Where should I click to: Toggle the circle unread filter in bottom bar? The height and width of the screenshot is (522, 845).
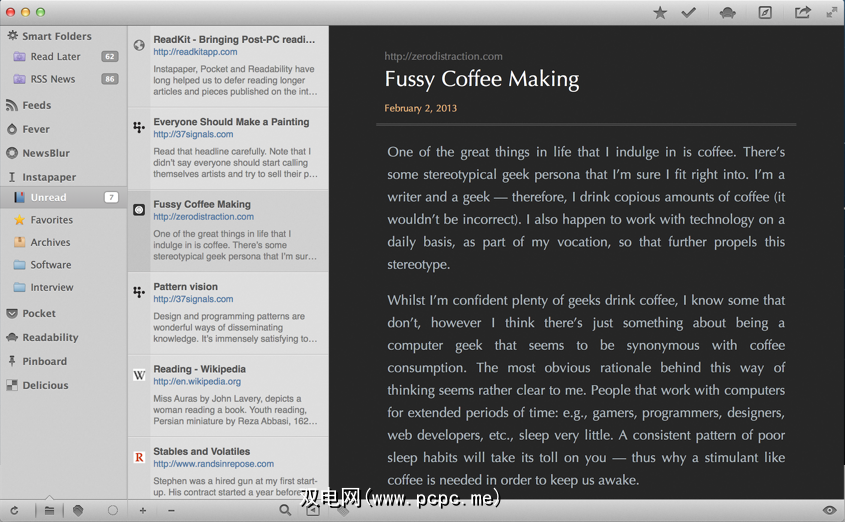112,511
